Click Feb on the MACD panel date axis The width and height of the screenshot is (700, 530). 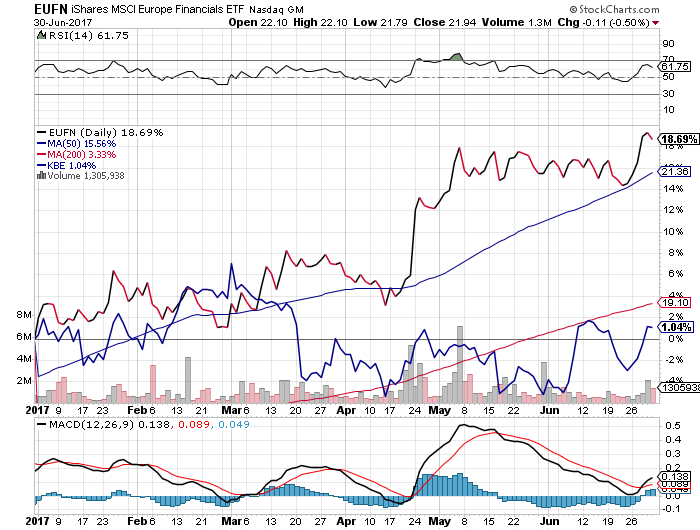(x=137, y=521)
